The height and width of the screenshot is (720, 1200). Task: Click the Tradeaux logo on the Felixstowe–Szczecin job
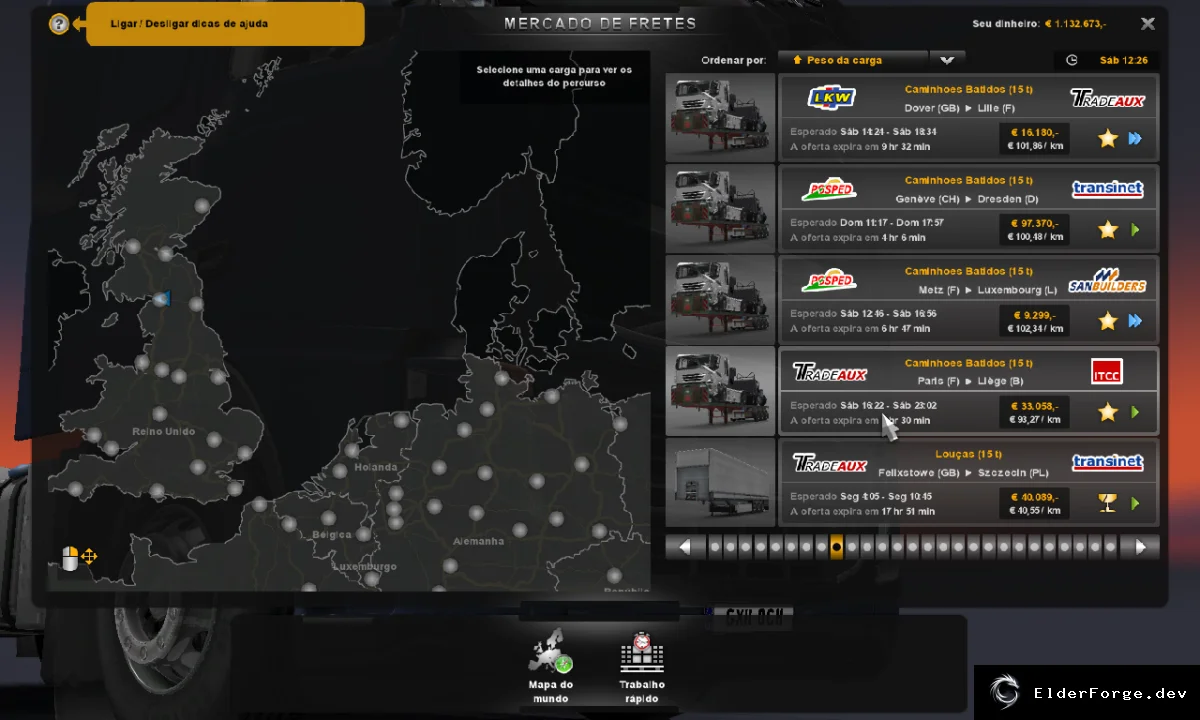(x=830, y=463)
